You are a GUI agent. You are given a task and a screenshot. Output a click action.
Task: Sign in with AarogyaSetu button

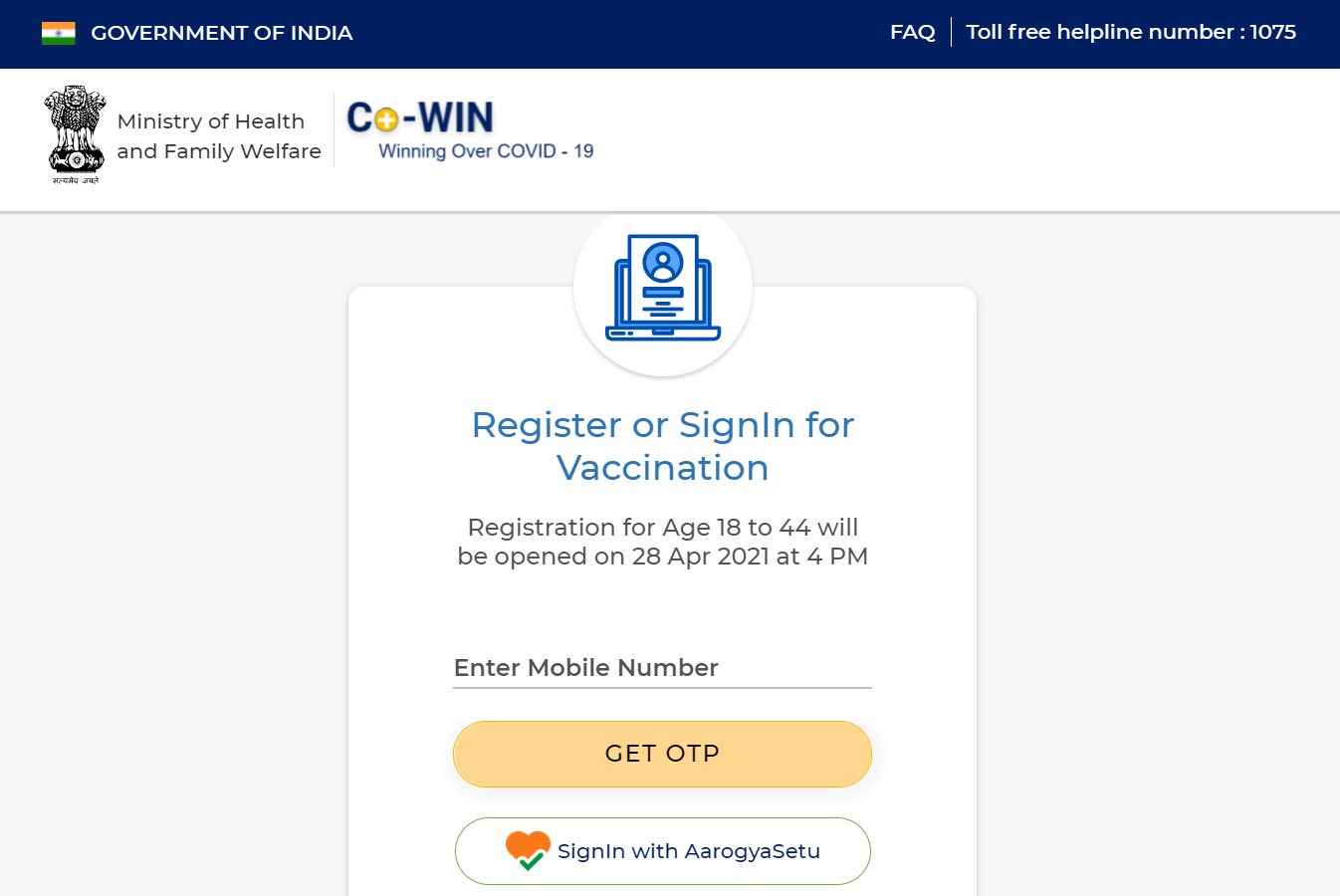[x=662, y=851]
